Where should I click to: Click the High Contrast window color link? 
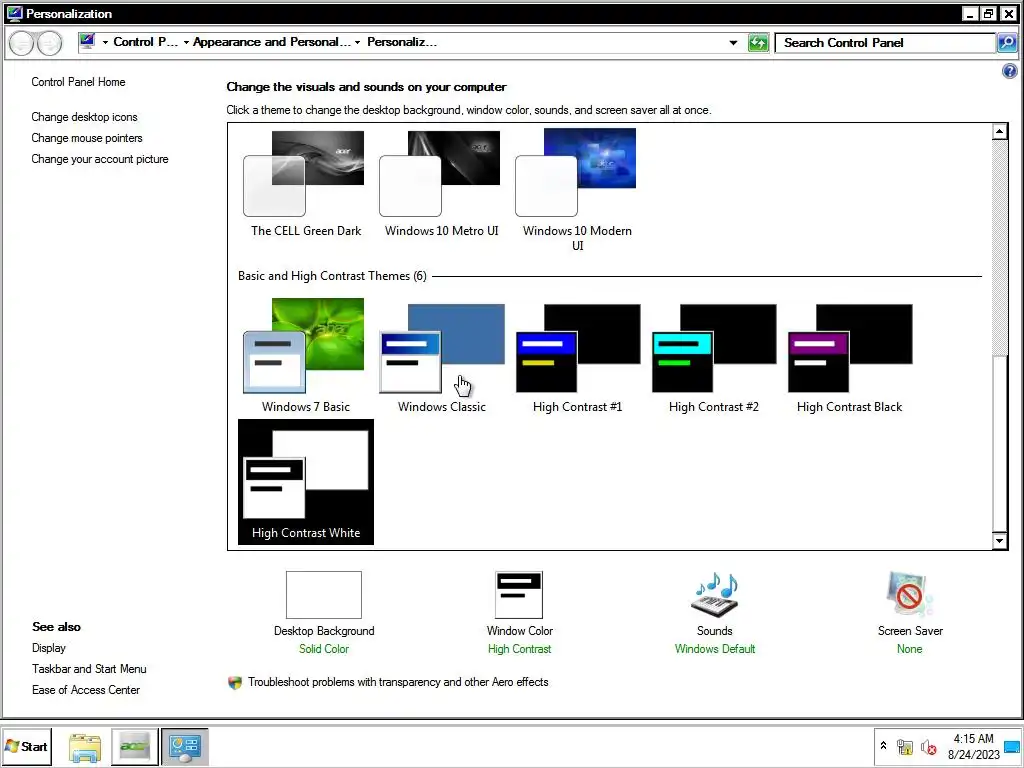pyautogui.click(x=519, y=649)
